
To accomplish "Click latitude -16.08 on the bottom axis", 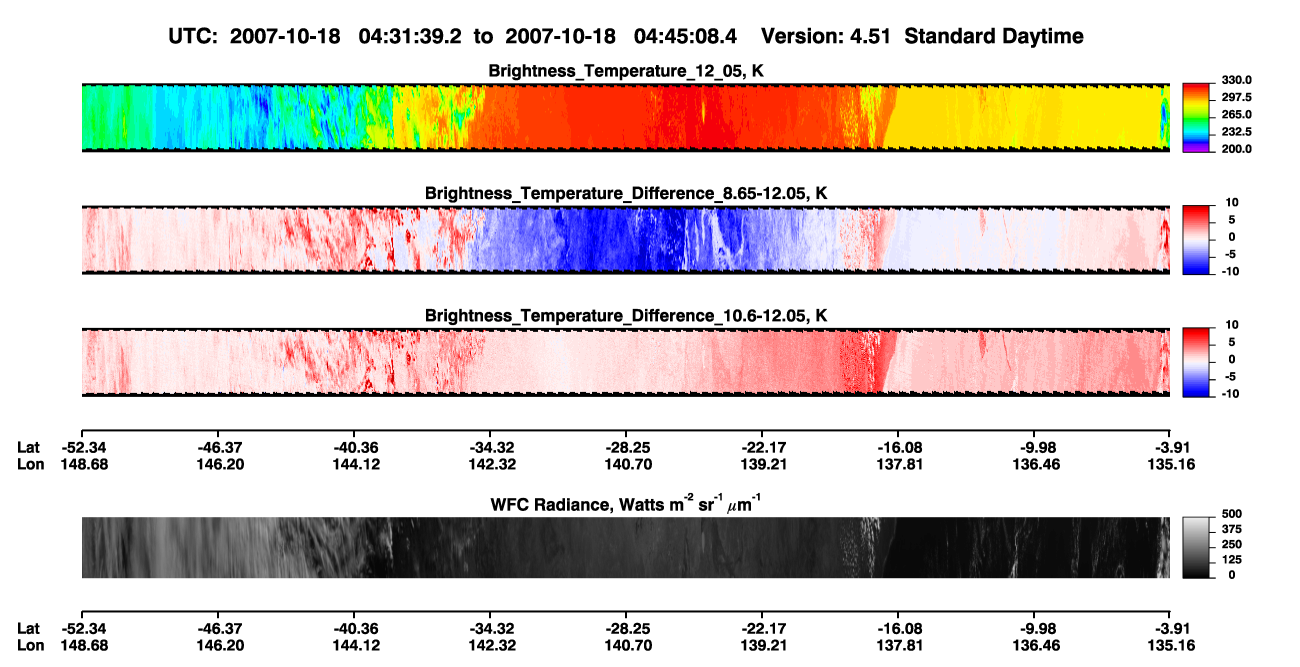I will pos(899,628).
